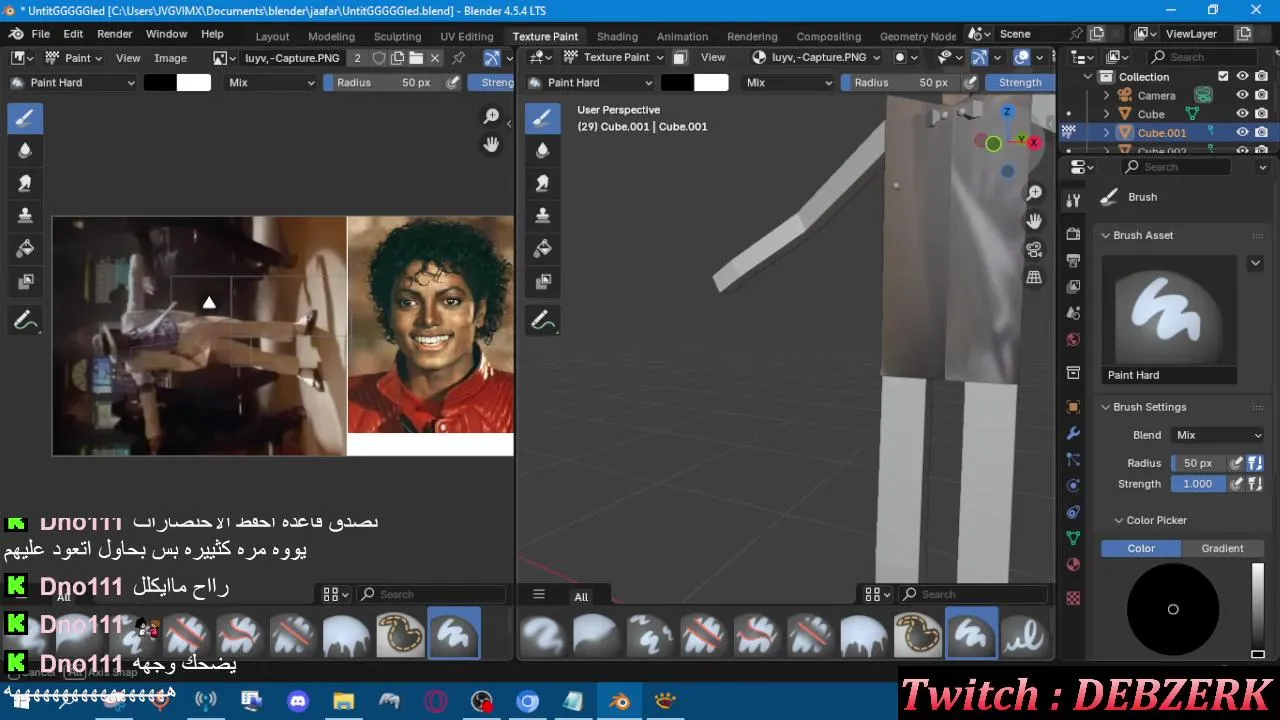Select the Color mode button in Color Picker

click(1141, 548)
